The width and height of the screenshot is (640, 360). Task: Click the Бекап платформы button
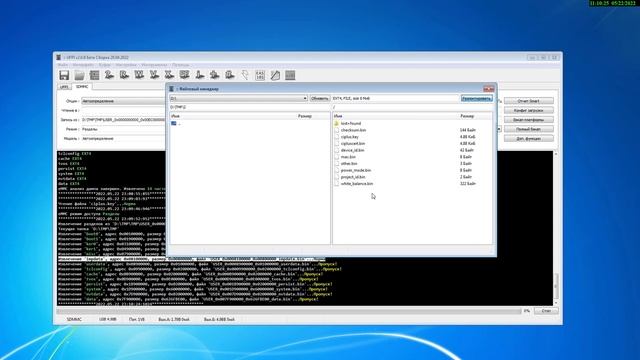click(529, 120)
